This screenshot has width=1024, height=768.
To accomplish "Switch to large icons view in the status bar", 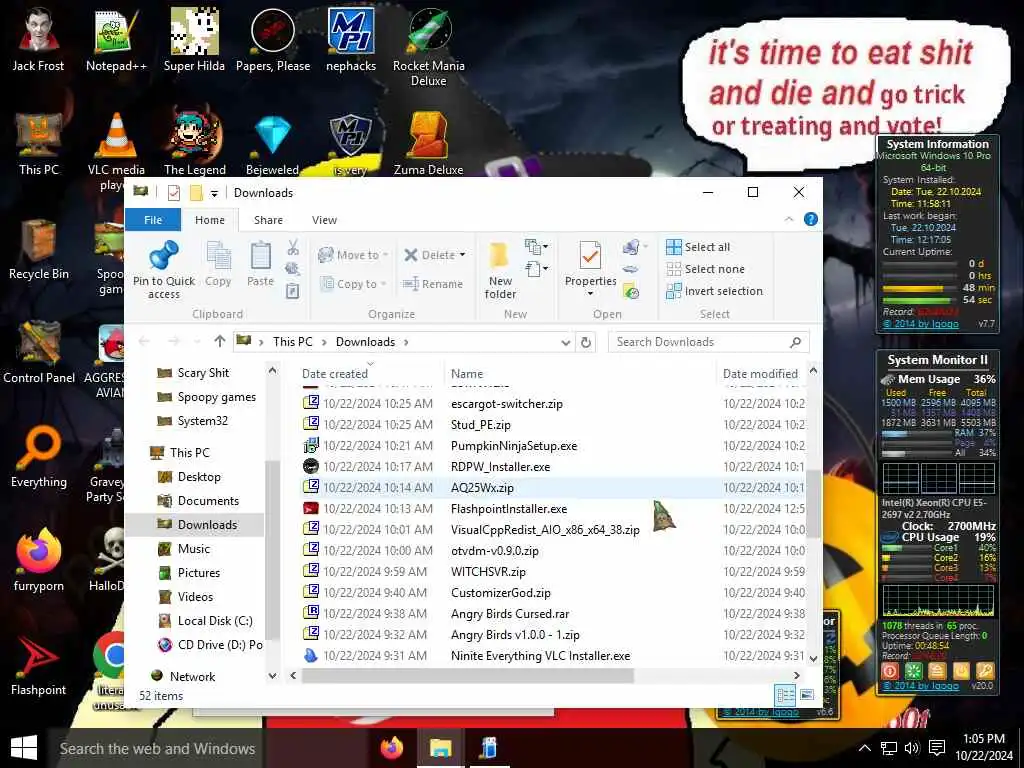I will (807, 695).
